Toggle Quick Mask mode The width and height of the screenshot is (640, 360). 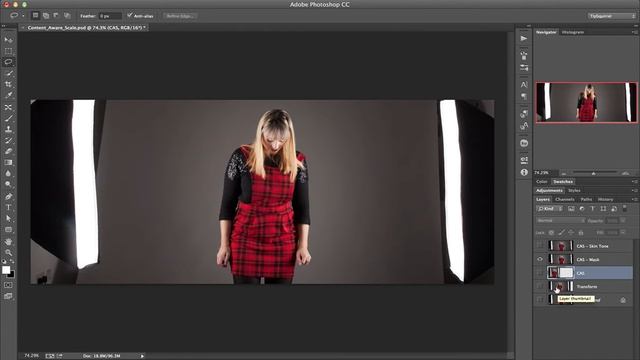pyautogui.click(x=8, y=285)
